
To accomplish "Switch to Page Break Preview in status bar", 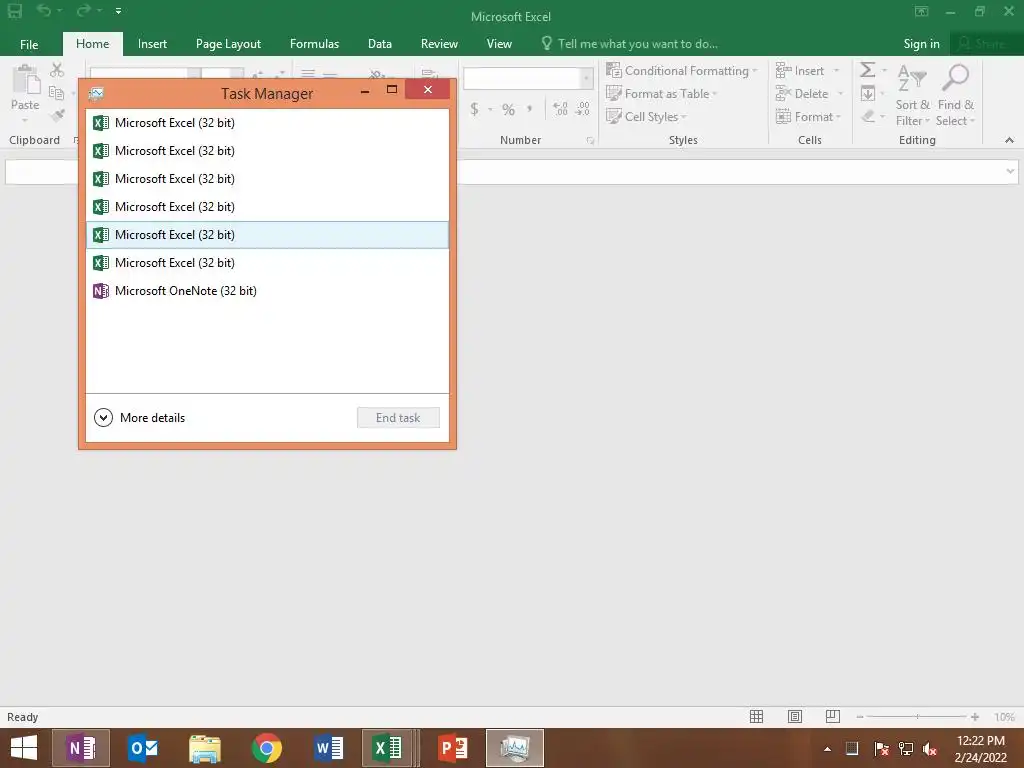I will 832,716.
